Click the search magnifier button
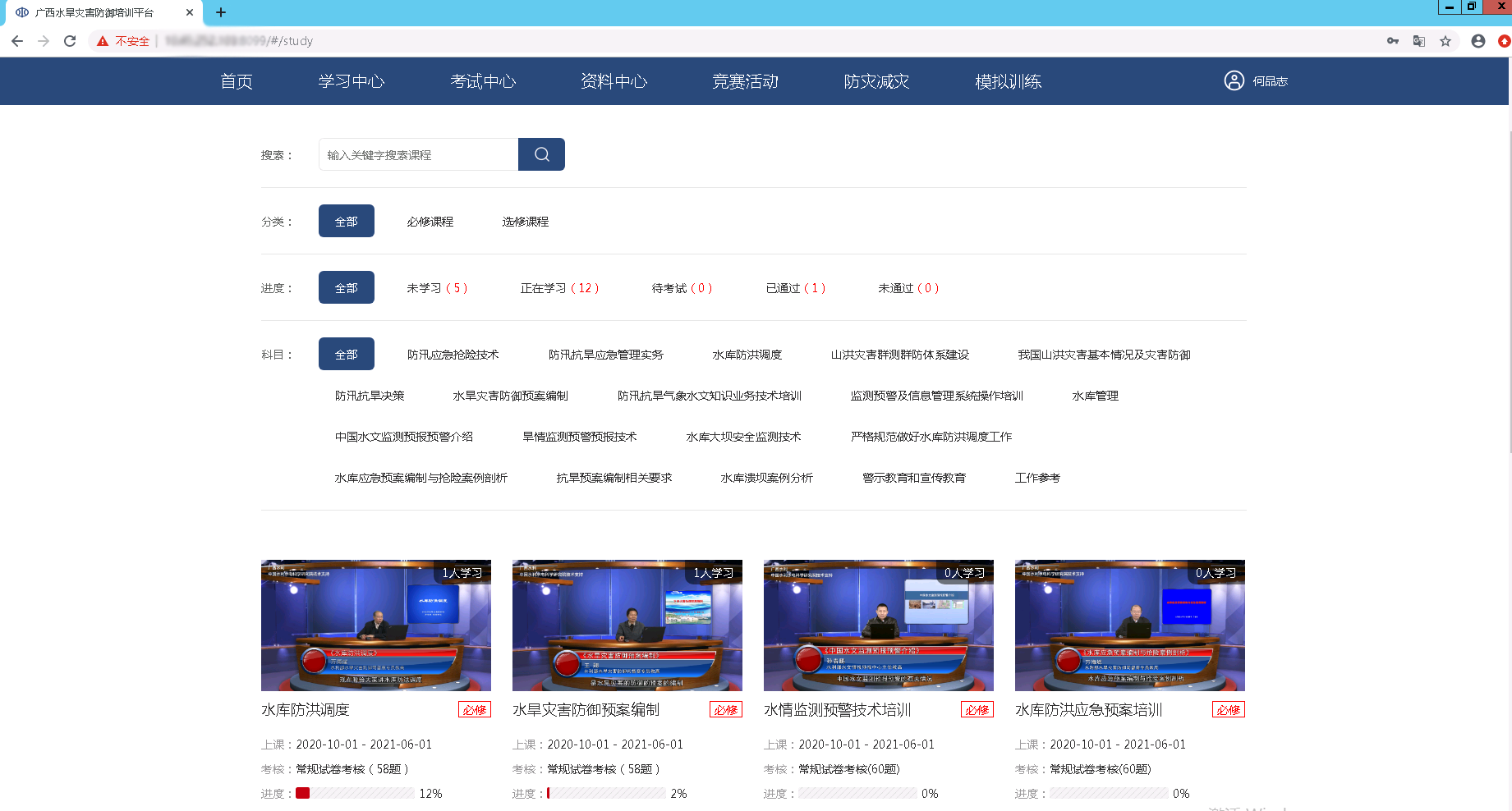1512x811 pixels. click(540, 153)
